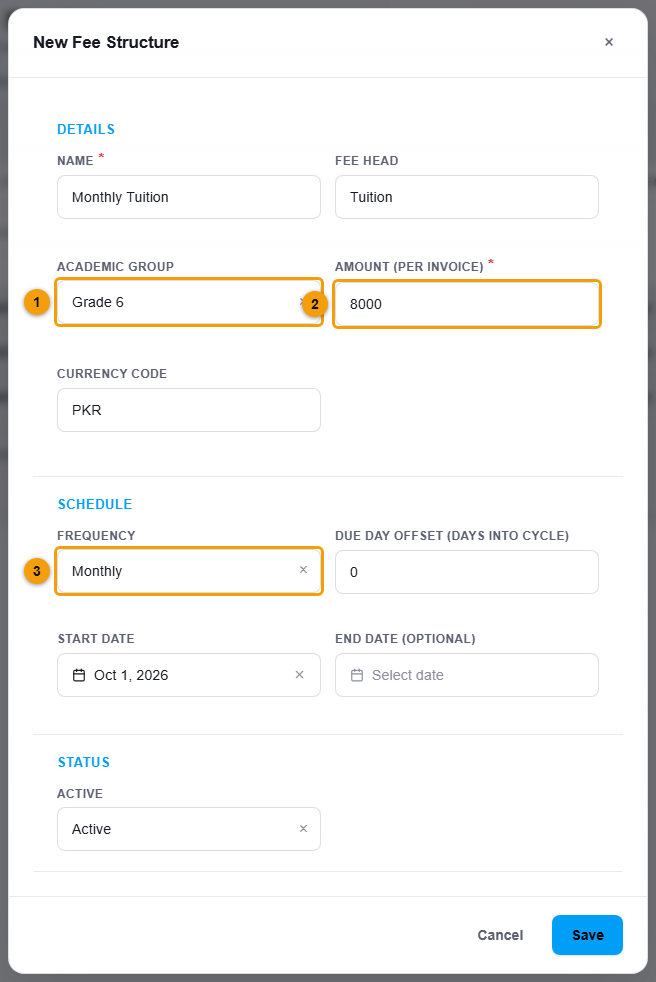Image resolution: width=656 pixels, height=982 pixels.
Task: Clear the Active status selection
Action: pyautogui.click(x=303, y=829)
